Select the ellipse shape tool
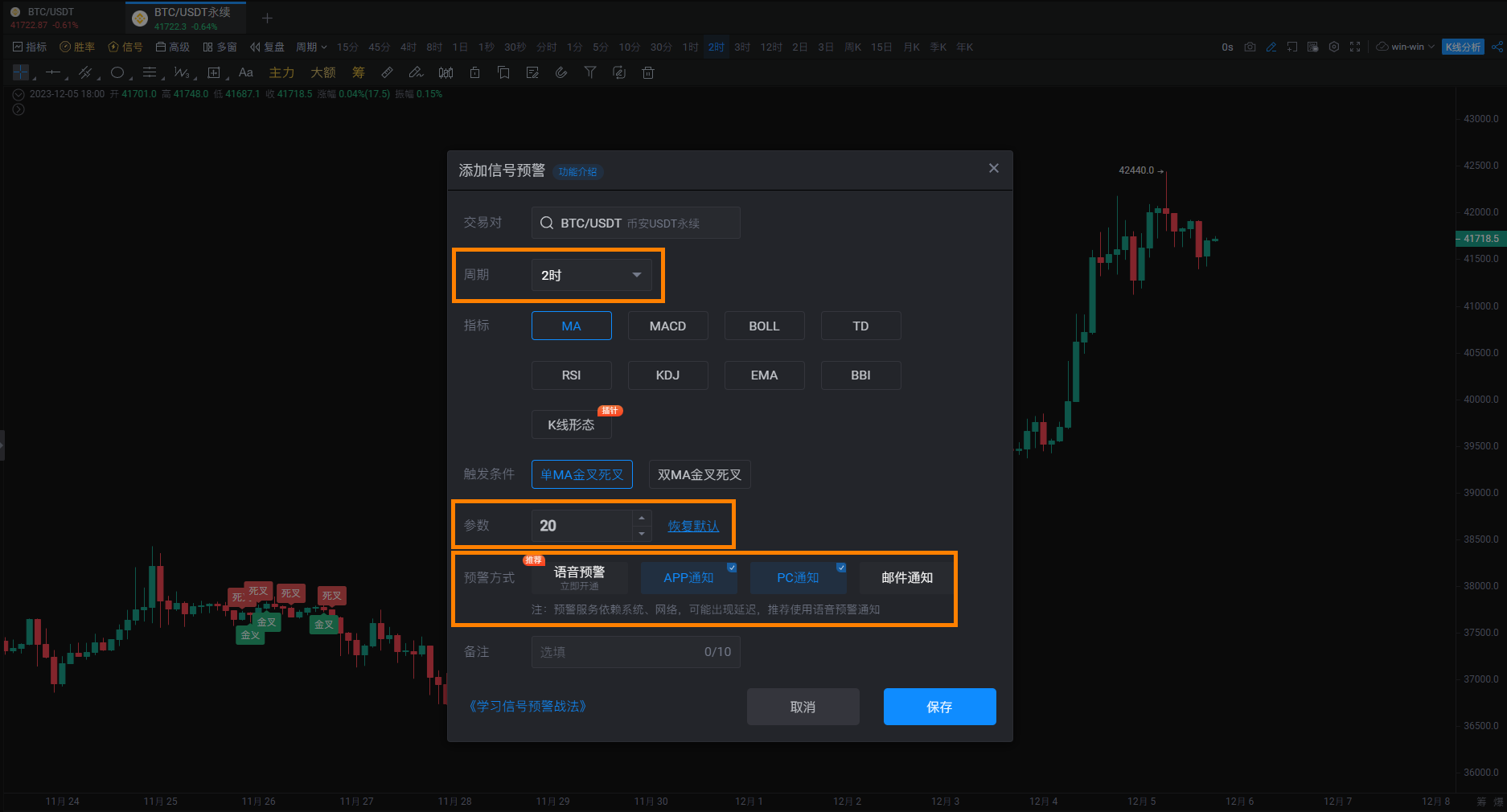 click(117, 72)
